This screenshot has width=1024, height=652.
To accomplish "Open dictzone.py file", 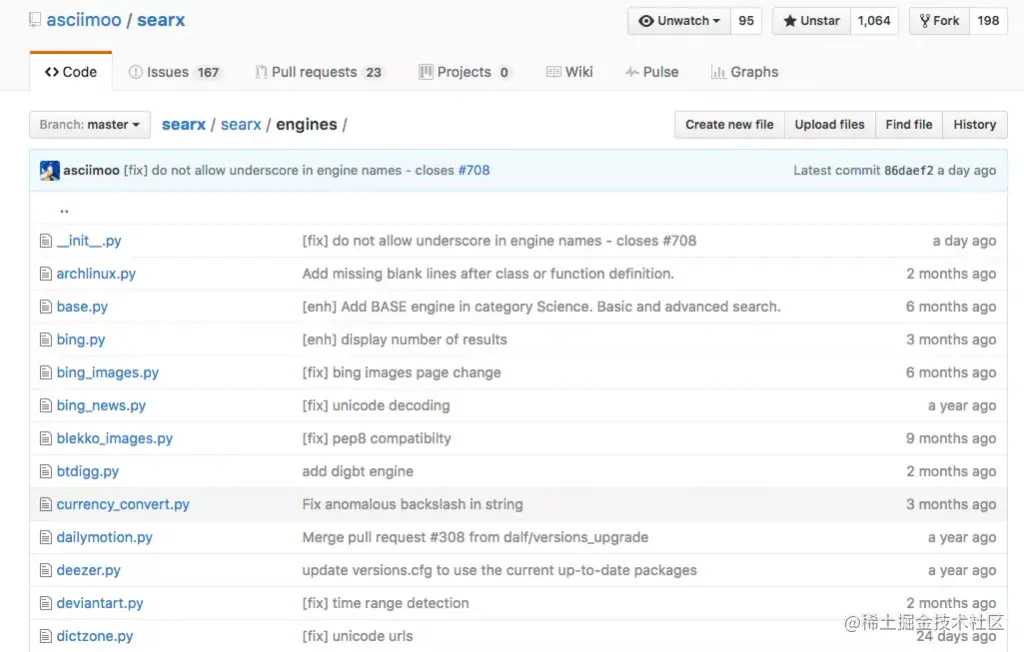I will [95, 636].
